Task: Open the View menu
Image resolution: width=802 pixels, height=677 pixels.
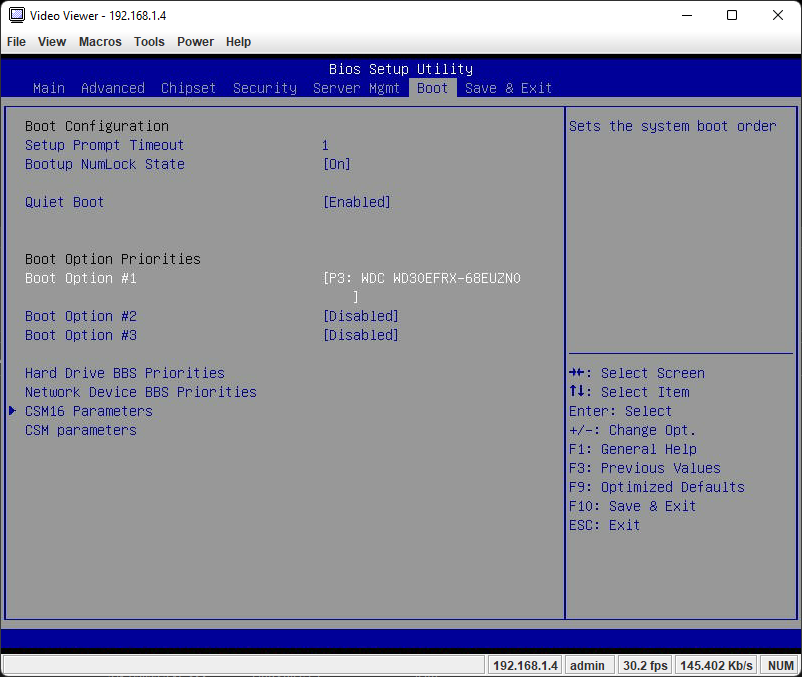Action: (x=52, y=42)
